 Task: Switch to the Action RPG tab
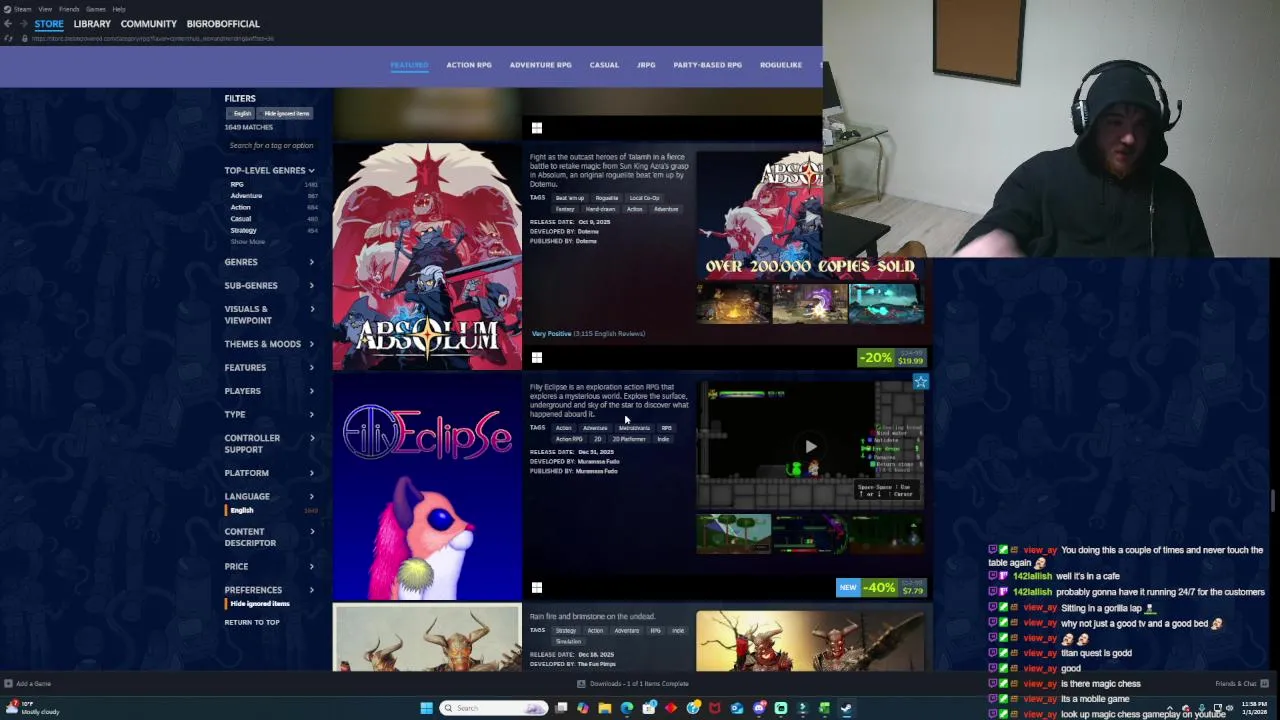click(x=468, y=65)
